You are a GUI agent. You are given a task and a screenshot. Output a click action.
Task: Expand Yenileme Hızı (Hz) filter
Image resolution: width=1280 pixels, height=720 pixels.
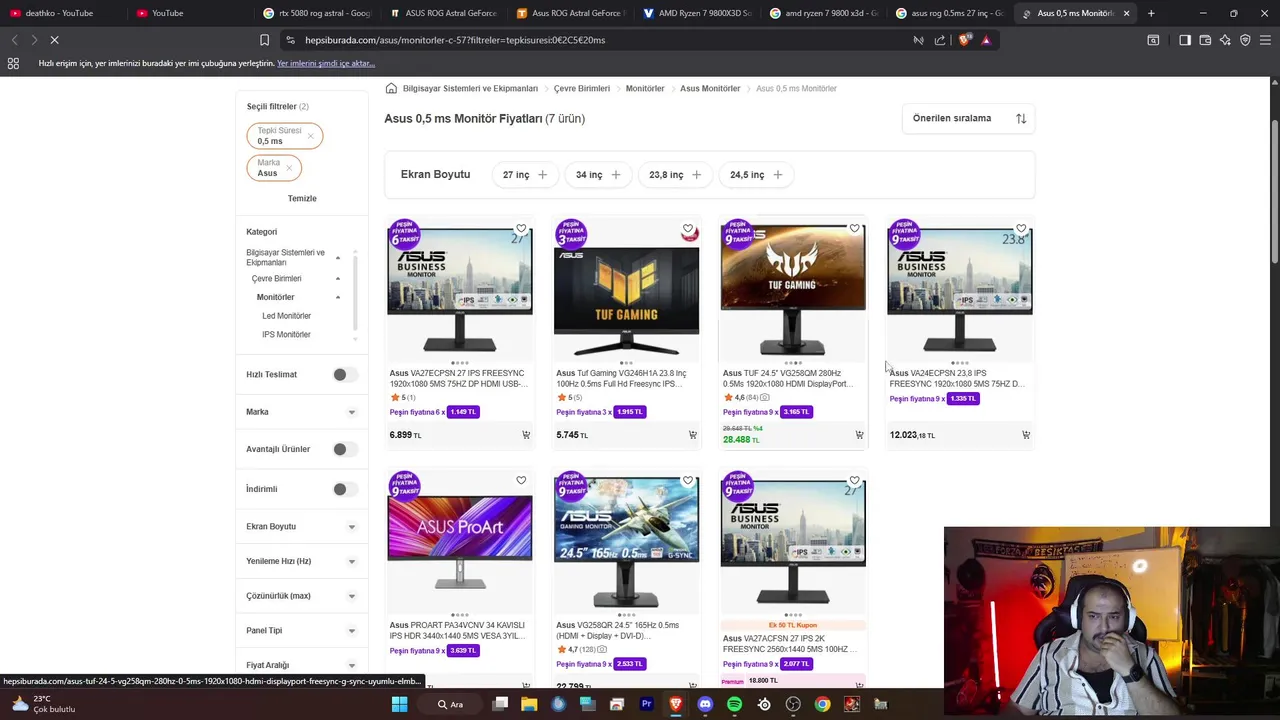pos(351,562)
